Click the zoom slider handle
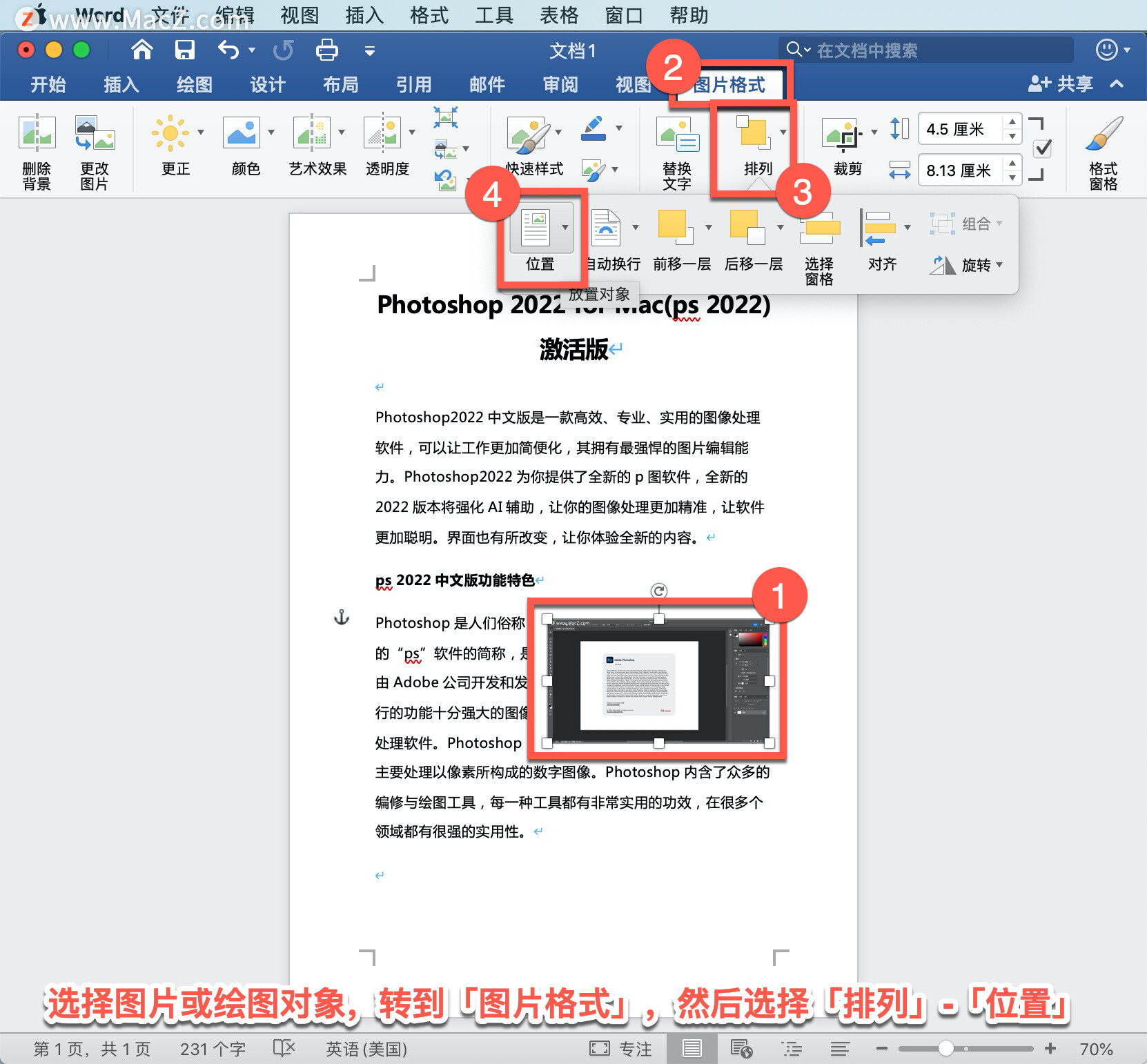1147x1064 pixels. coord(946,1049)
